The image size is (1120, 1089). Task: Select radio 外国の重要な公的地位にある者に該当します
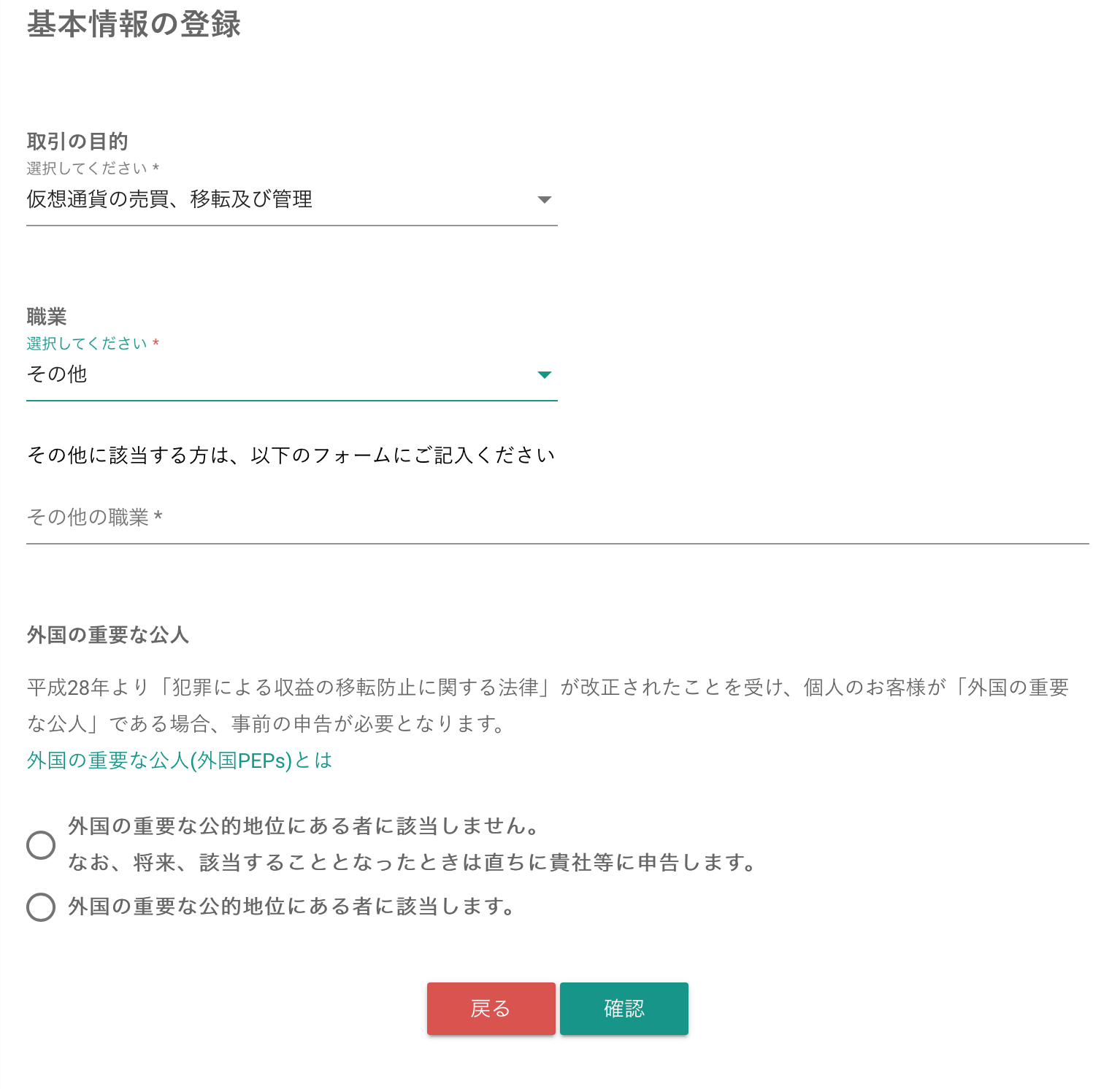[41, 907]
